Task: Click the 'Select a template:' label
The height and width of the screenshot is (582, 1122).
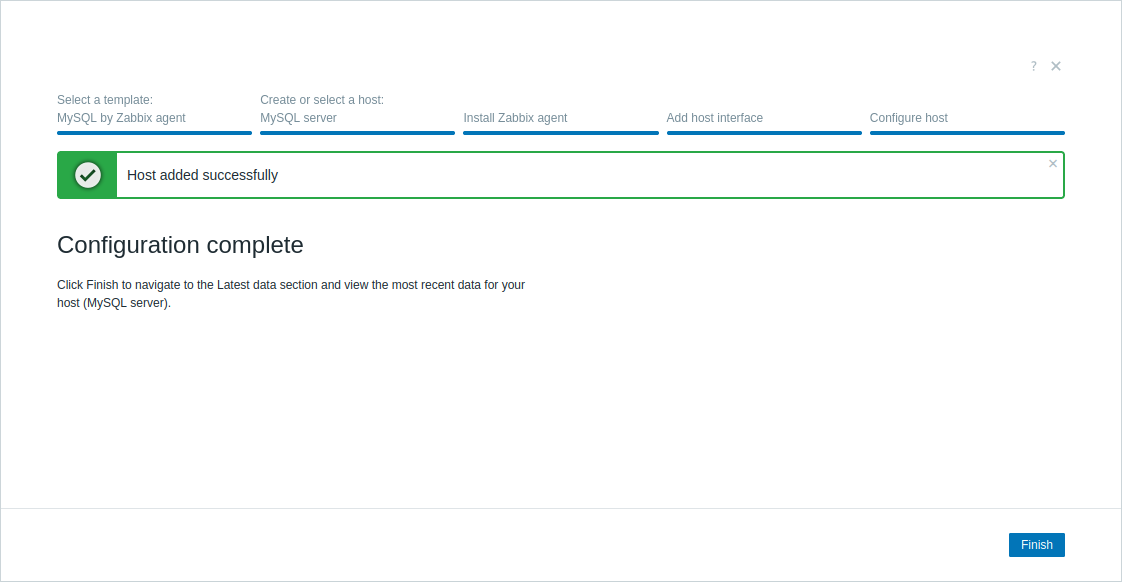Action: click(105, 100)
